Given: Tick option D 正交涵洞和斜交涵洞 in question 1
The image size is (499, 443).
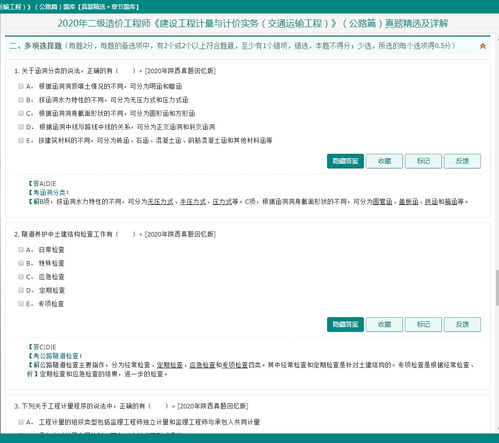Looking at the screenshot, I should click(x=21, y=127).
